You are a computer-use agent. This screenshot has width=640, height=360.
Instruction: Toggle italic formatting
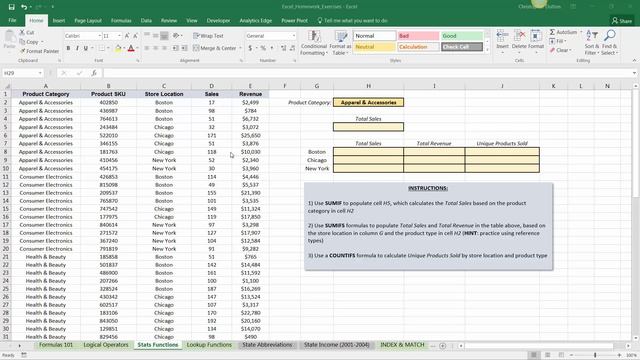[x=77, y=49]
